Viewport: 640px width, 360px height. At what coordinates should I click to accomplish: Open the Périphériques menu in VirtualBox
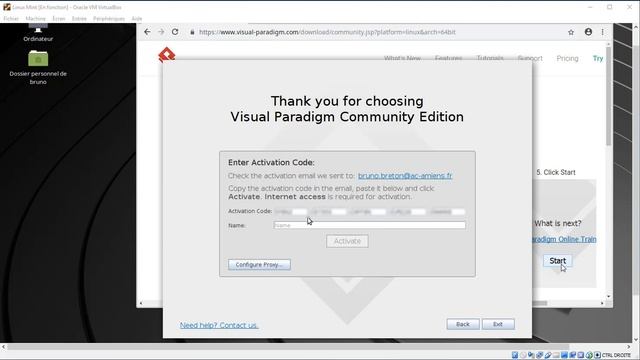(x=109, y=18)
